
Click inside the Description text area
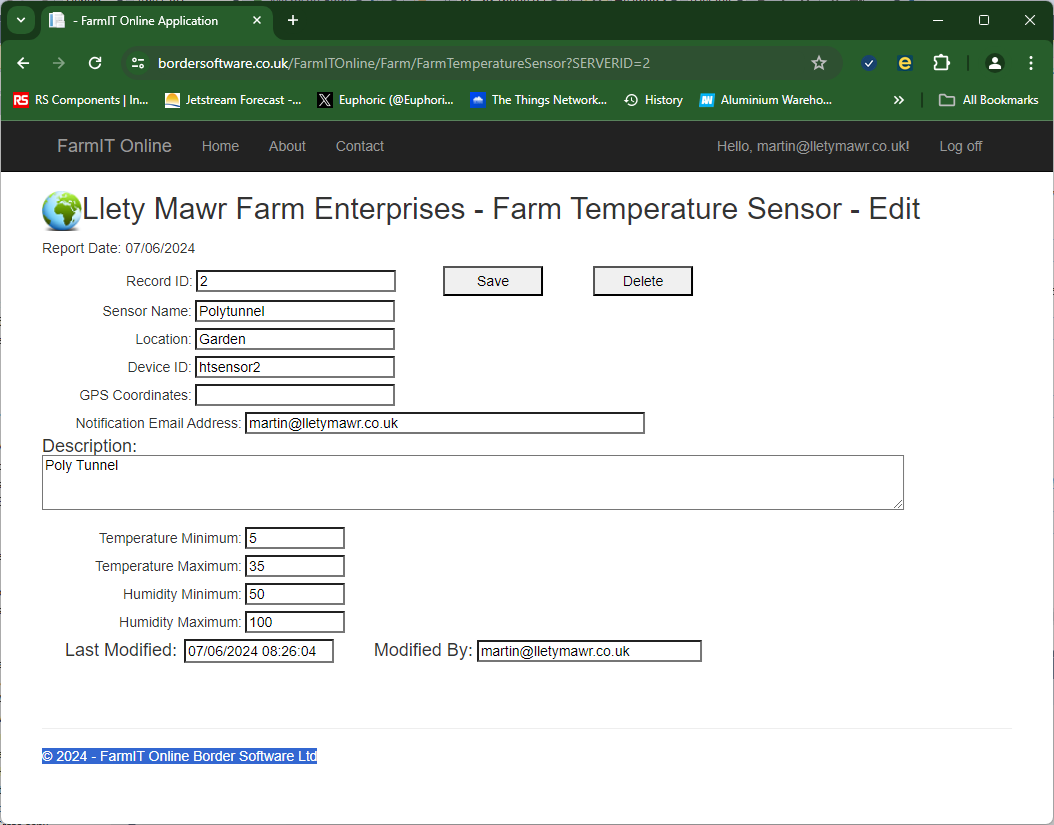pos(473,482)
